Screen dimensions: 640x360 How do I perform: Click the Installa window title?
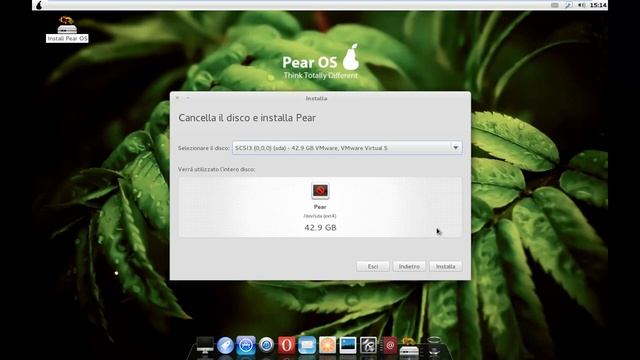click(x=316, y=98)
